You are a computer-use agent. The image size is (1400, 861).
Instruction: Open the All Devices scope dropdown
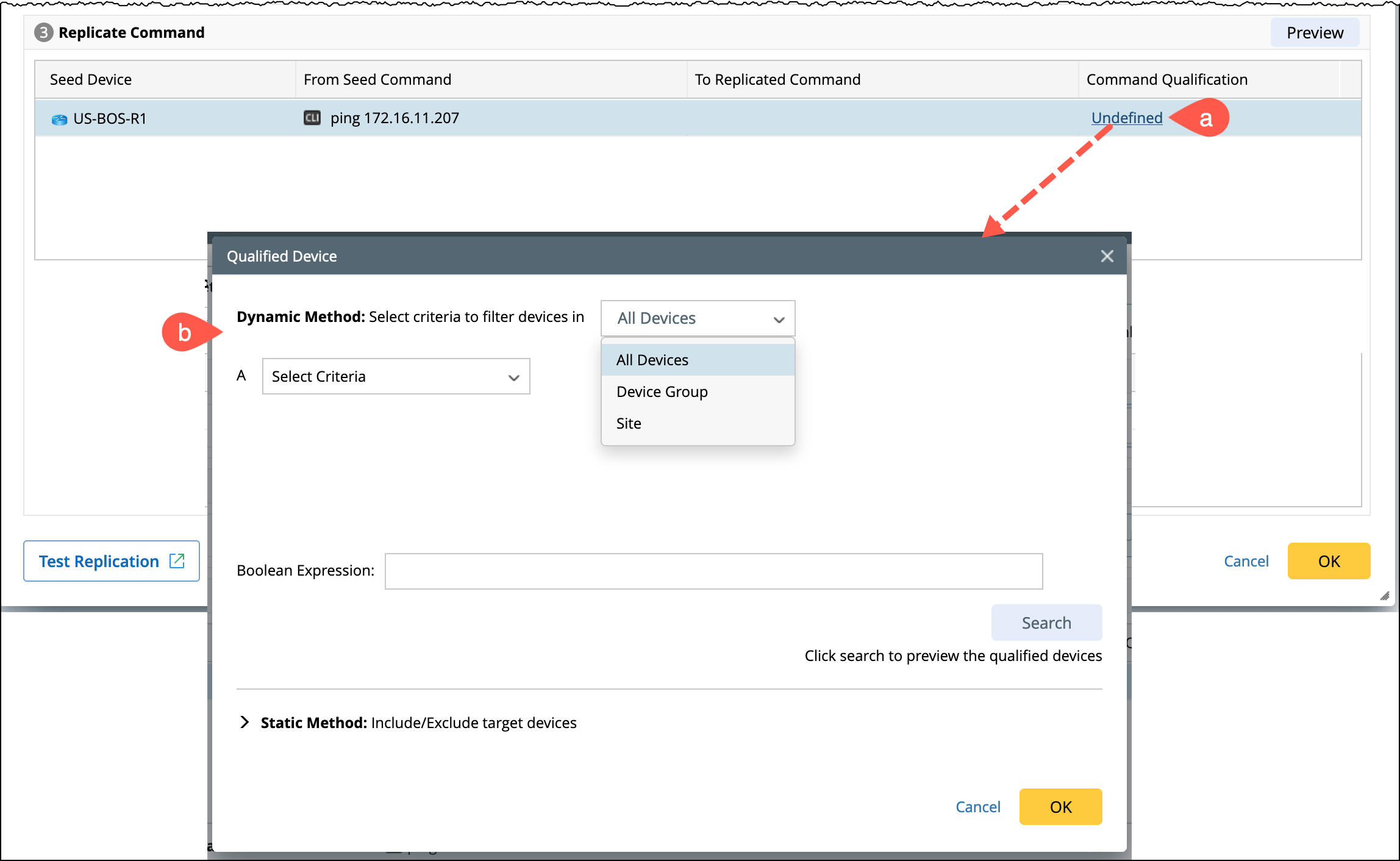point(698,318)
